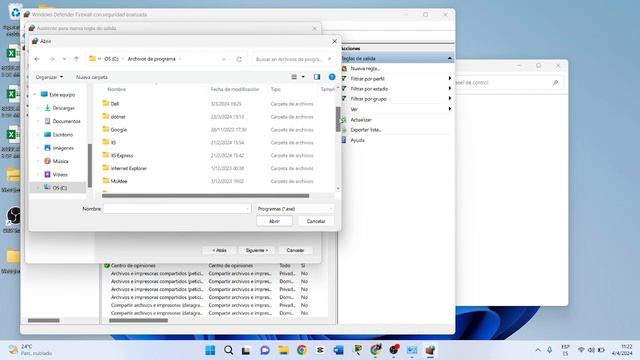
Task: Go forward in the Abrir dialog
Action: tap(52, 59)
